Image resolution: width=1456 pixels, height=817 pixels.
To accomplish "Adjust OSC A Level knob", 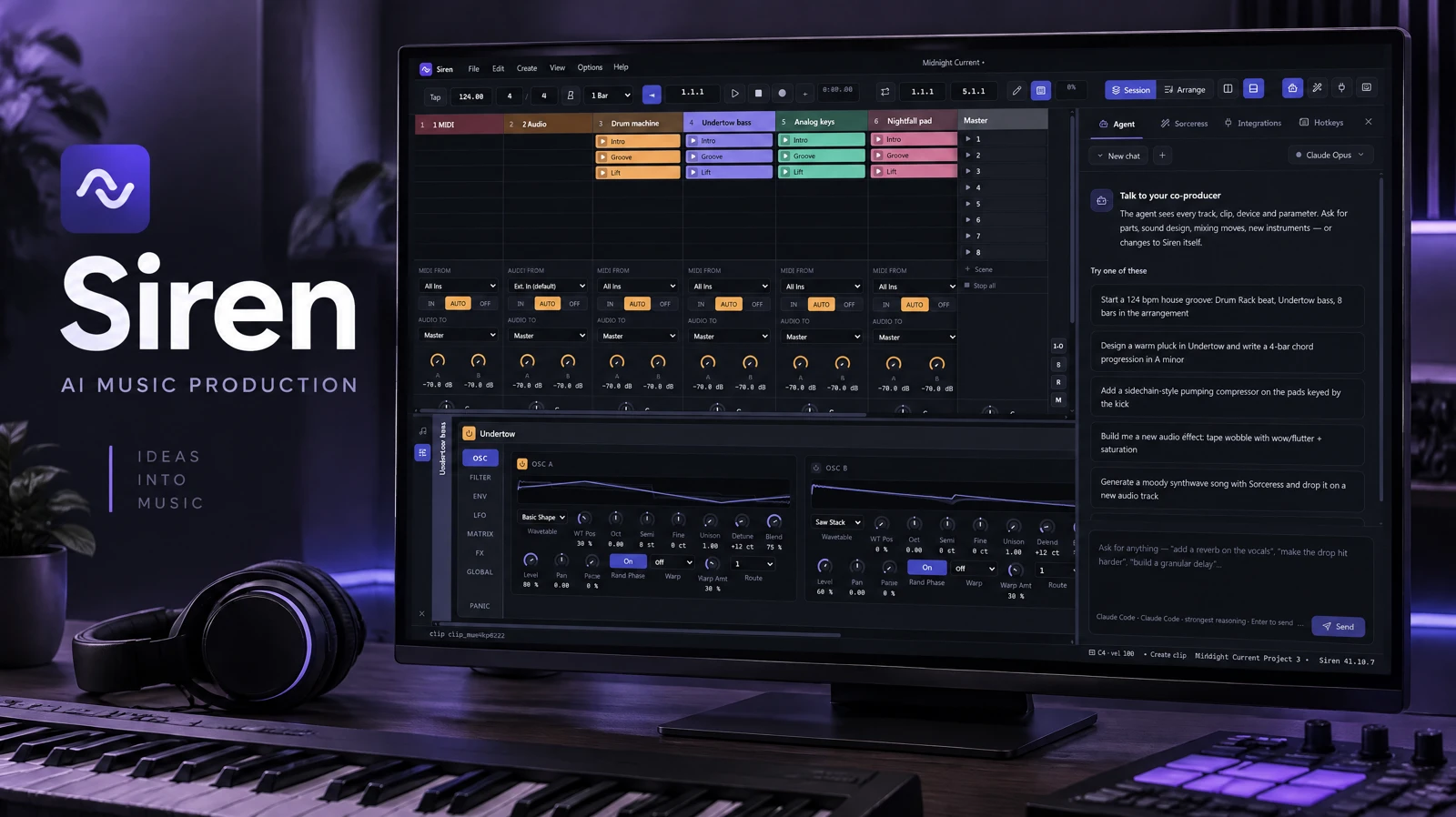I will (x=531, y=560).
